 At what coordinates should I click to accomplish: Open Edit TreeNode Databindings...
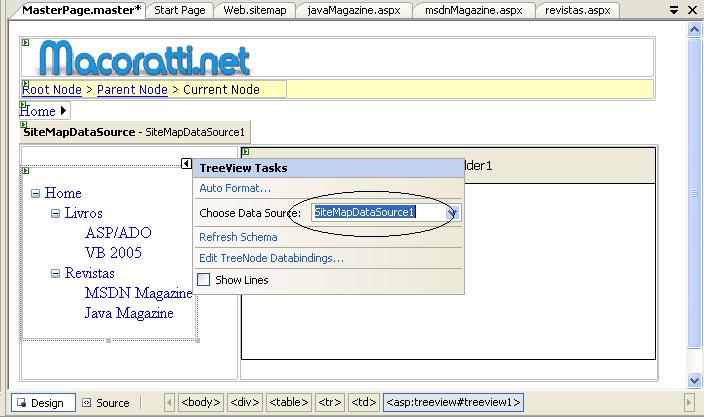pos(271,258)
